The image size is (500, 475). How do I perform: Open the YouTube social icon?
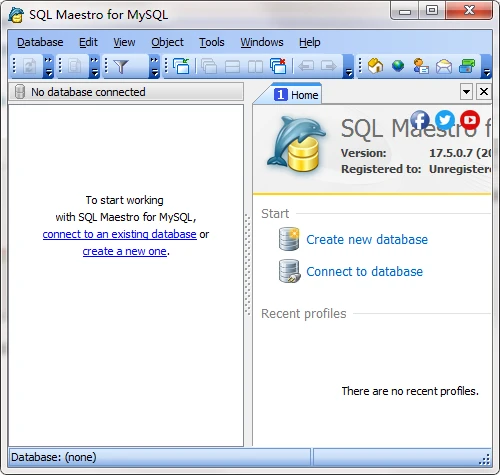point(470,120)
